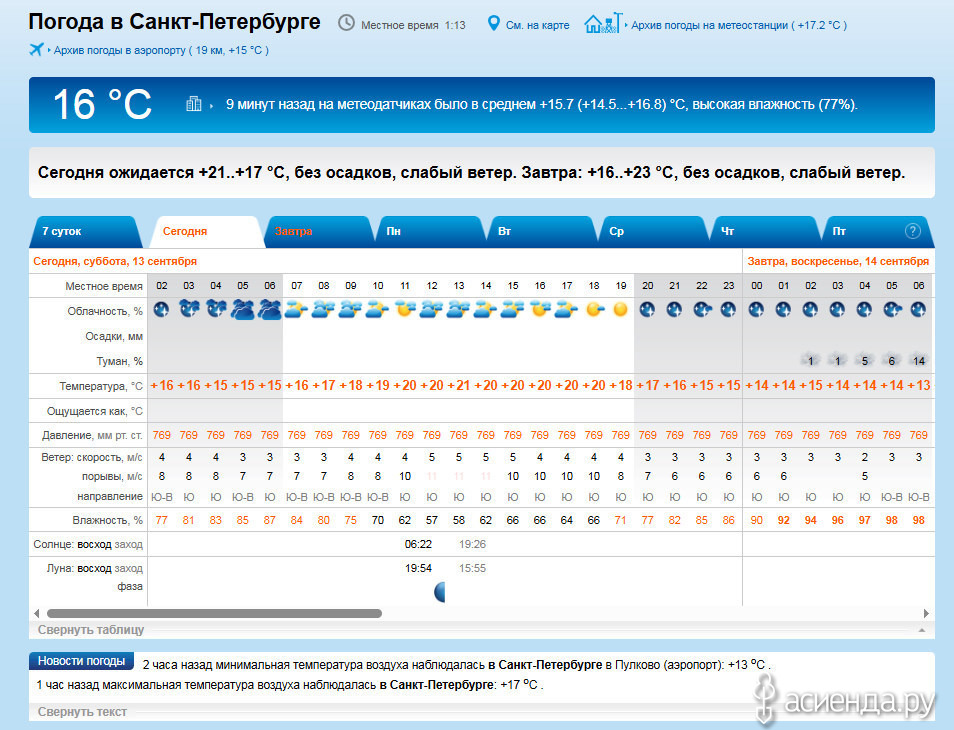Collapse the table with Свернуть таблицу
This screenshot has width=954, height=730.
(91, 630)
